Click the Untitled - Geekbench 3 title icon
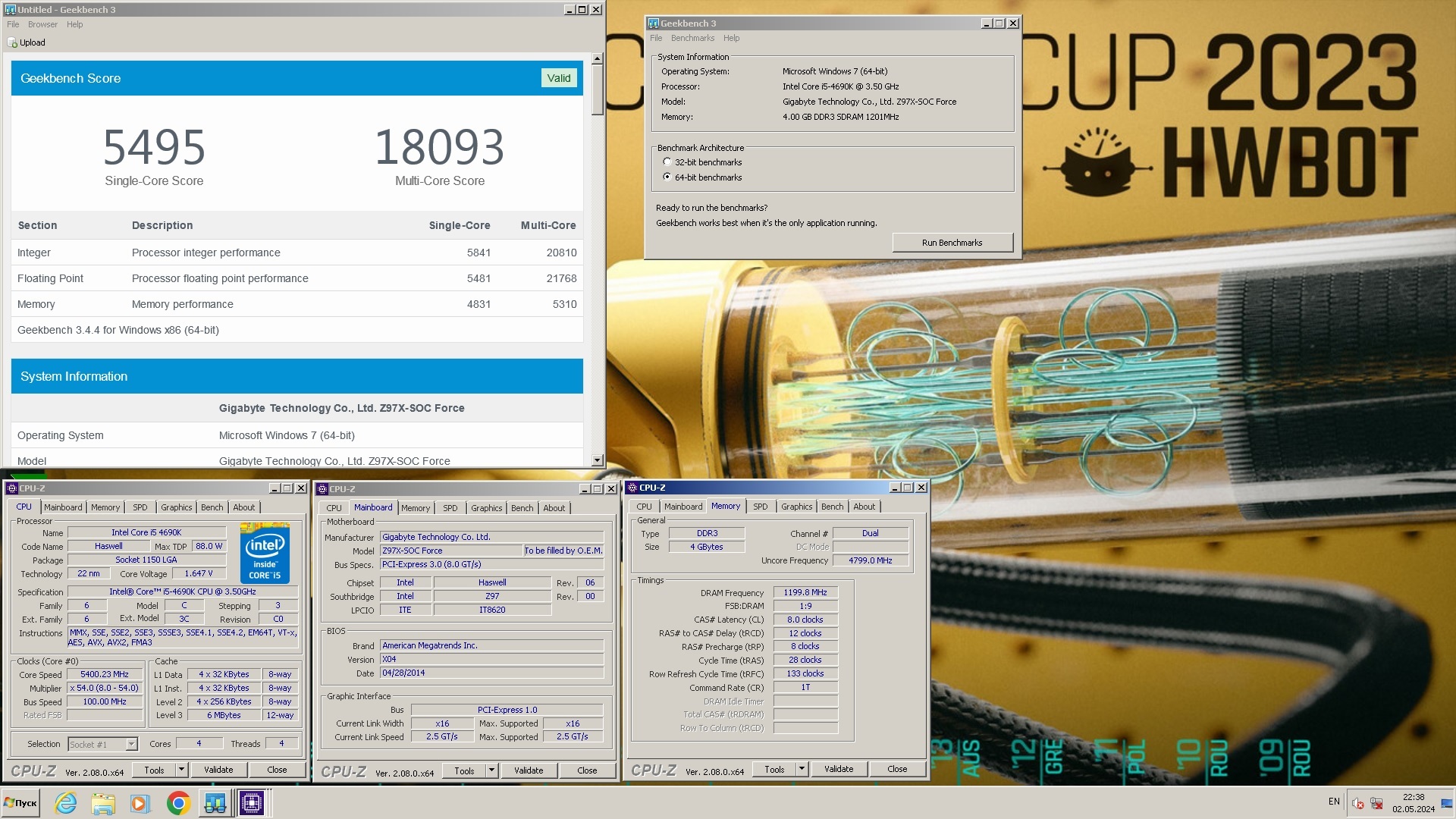The image size is (1456, 819). coord(10,10)
